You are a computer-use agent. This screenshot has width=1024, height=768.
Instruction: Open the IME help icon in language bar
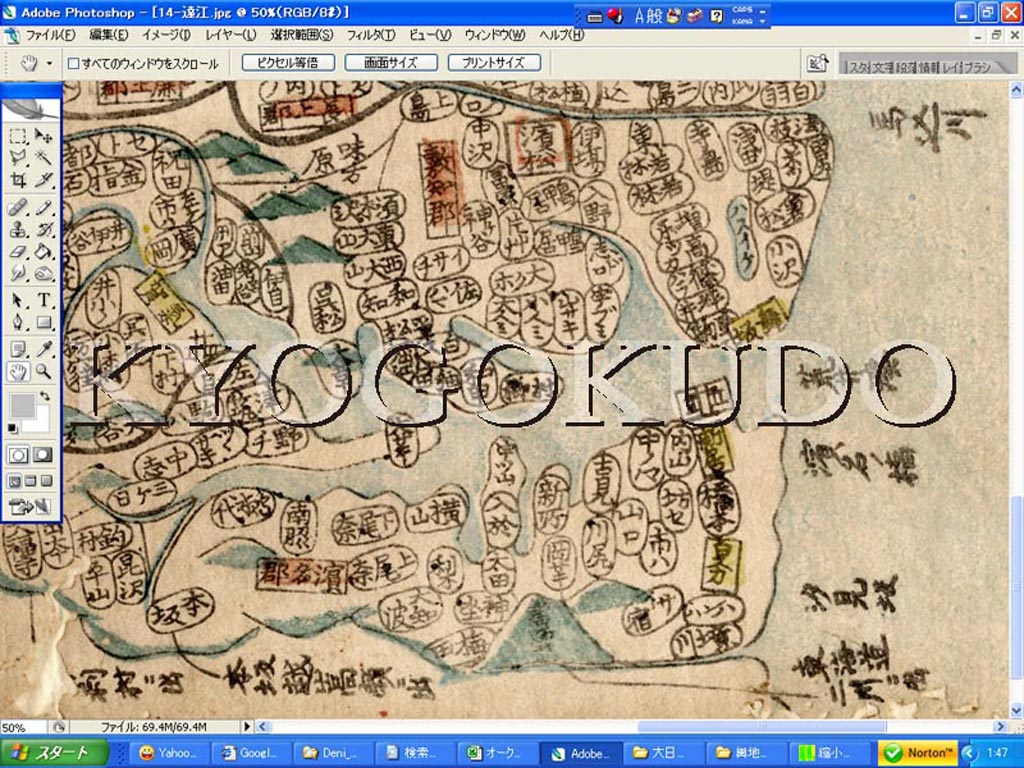point(716,16)
